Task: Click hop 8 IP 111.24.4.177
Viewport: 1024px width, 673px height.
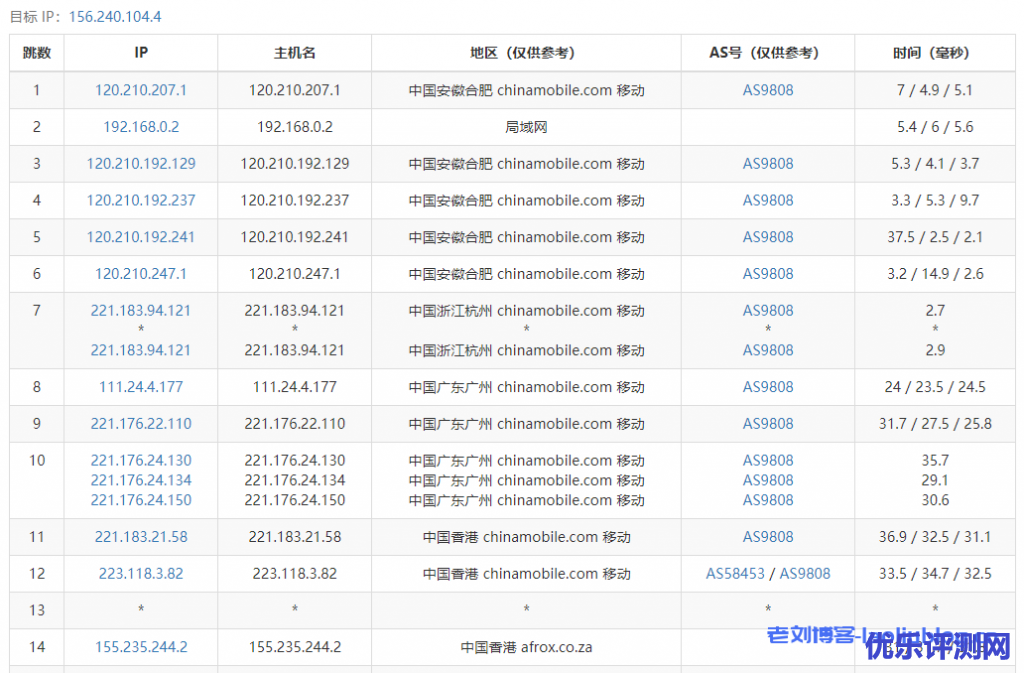Action: click(141, 387)
